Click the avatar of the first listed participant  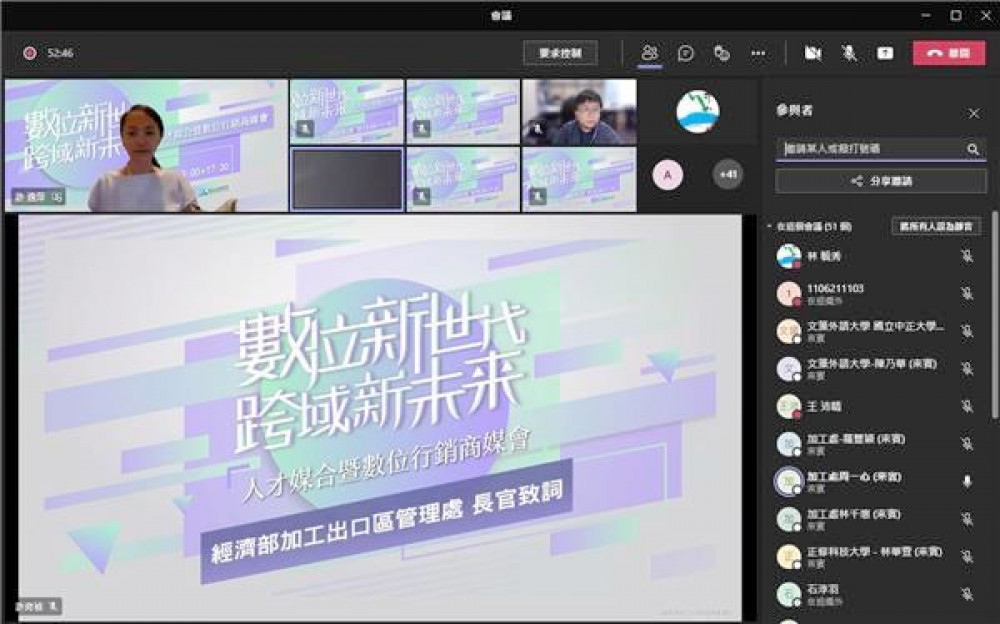[x=789, y=256]
